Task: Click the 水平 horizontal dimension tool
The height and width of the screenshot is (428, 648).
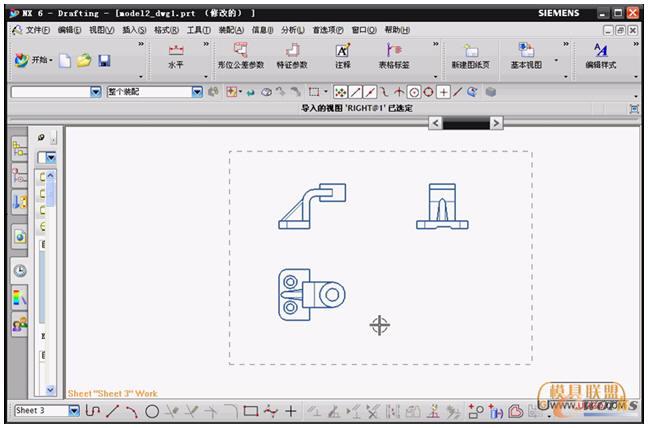Action: (175, 56)
